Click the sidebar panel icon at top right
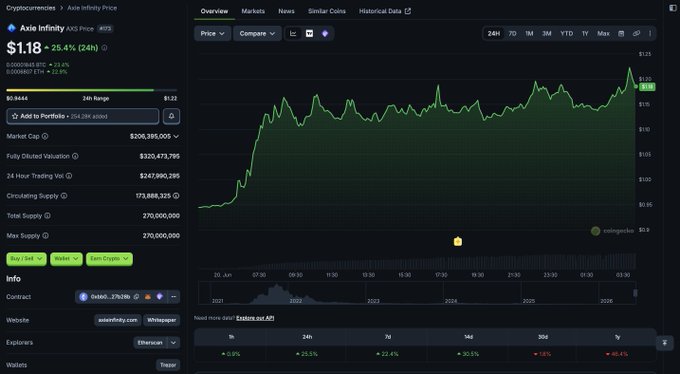Viewport: 680px width, 374px height. tap(673, 8)
